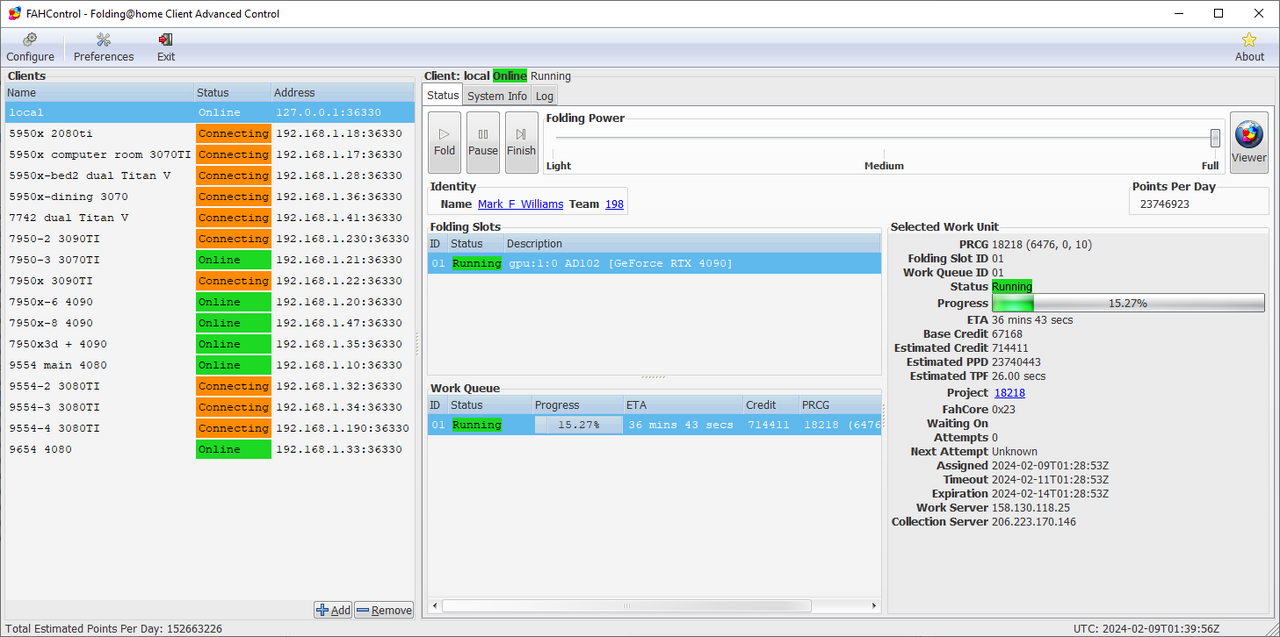
Task: Launch the protein Viewer
Action: click(1248, 141)
